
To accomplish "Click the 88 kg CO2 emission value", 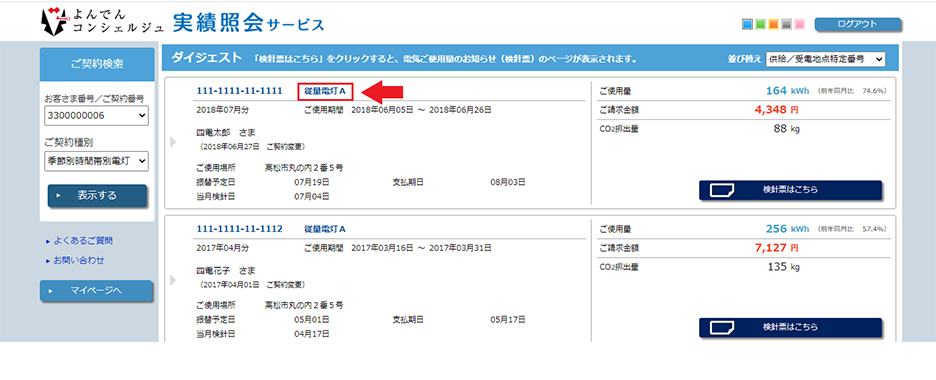I will [786, 129].
